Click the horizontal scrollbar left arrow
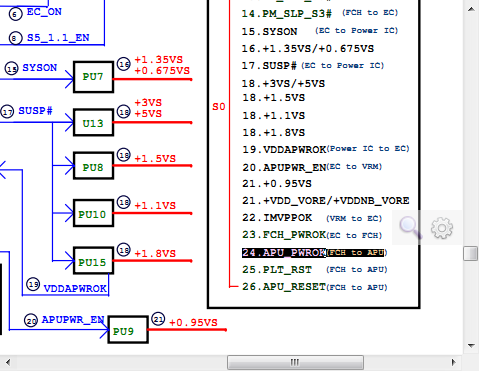 click(7, 362)
